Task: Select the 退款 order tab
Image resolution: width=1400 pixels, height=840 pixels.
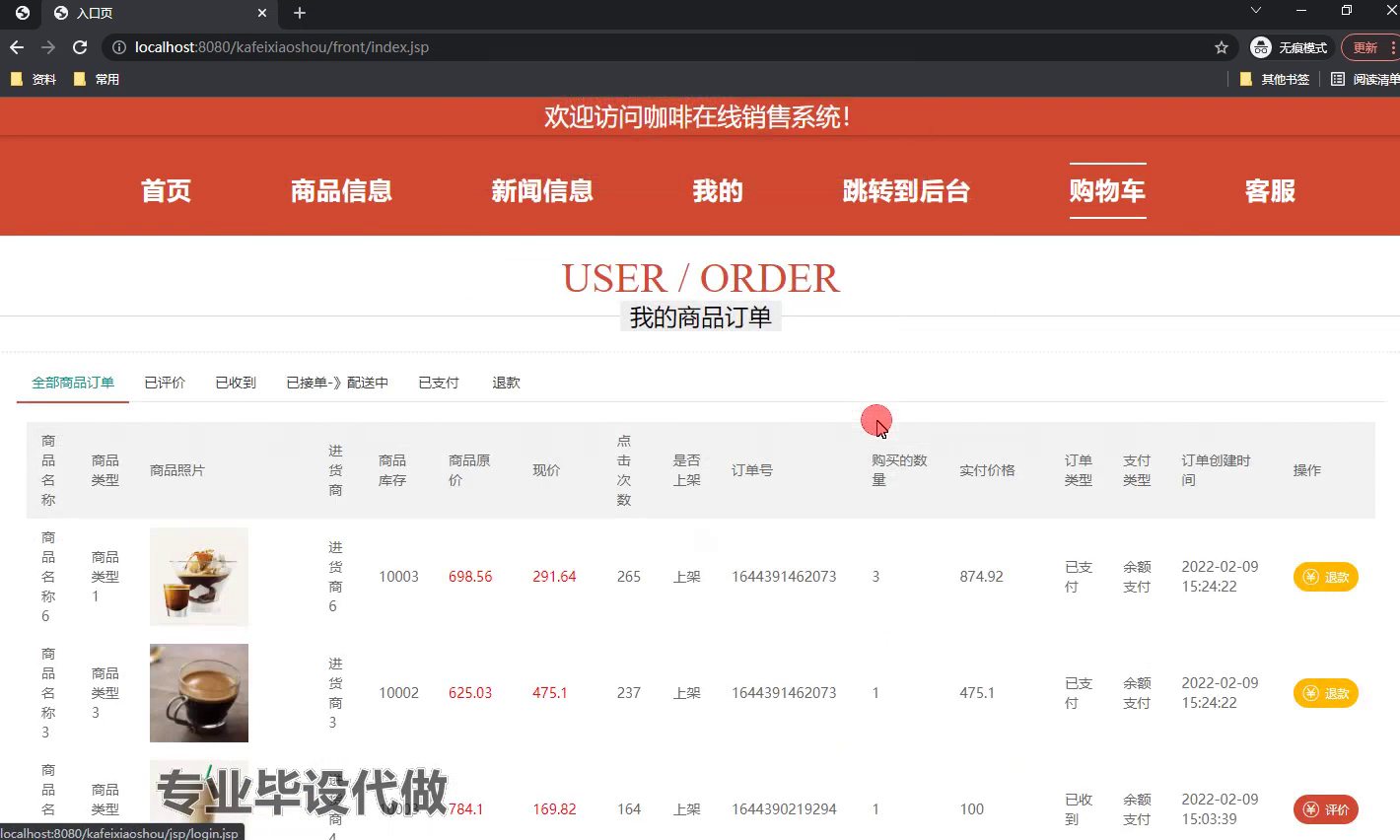Action: pyautogui.click(x=506, y=383)
